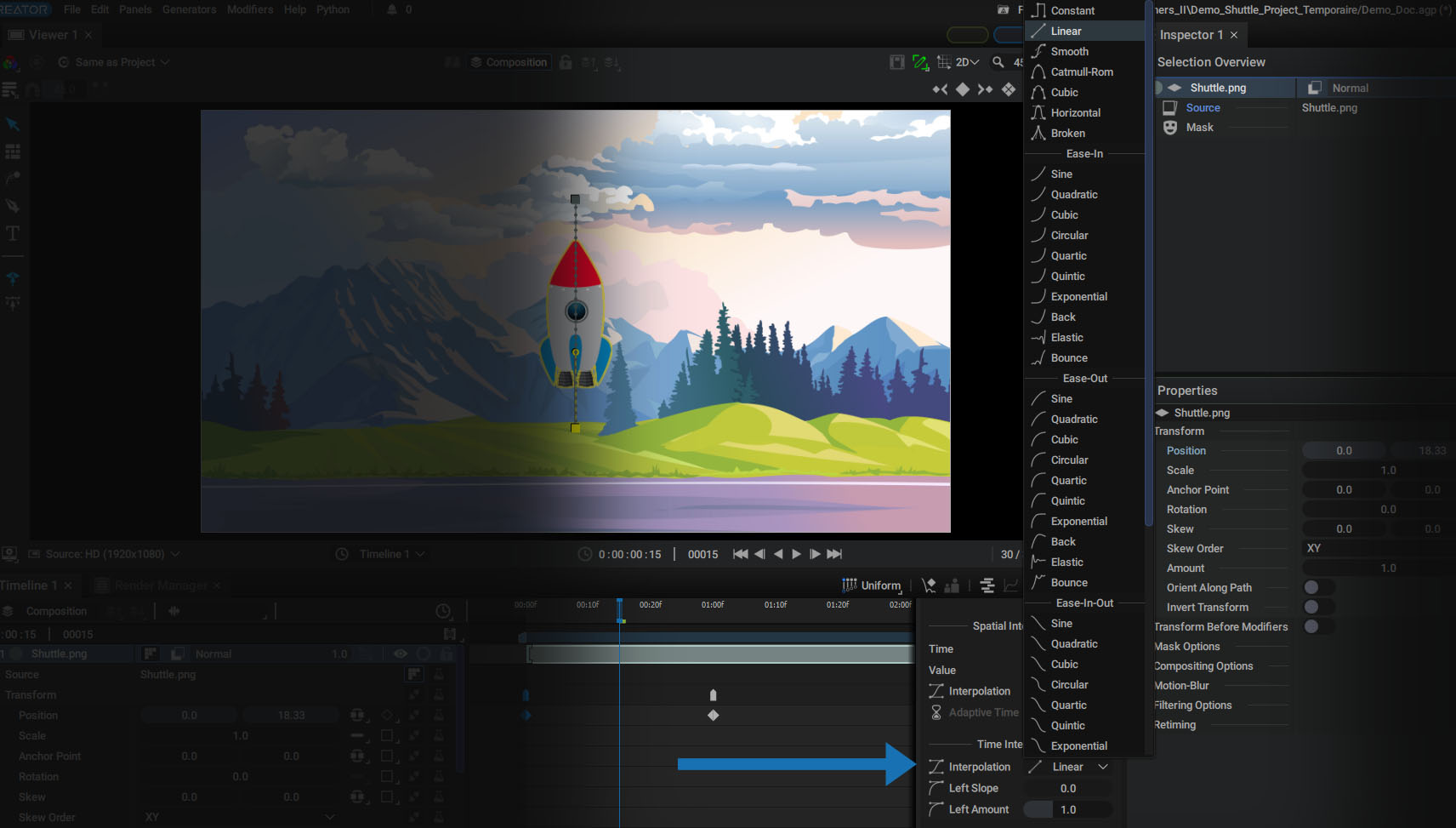Choose Linear interpolation in the open list
The height and width of the screenshot is (828, 1456).
tap(1085, 31)
